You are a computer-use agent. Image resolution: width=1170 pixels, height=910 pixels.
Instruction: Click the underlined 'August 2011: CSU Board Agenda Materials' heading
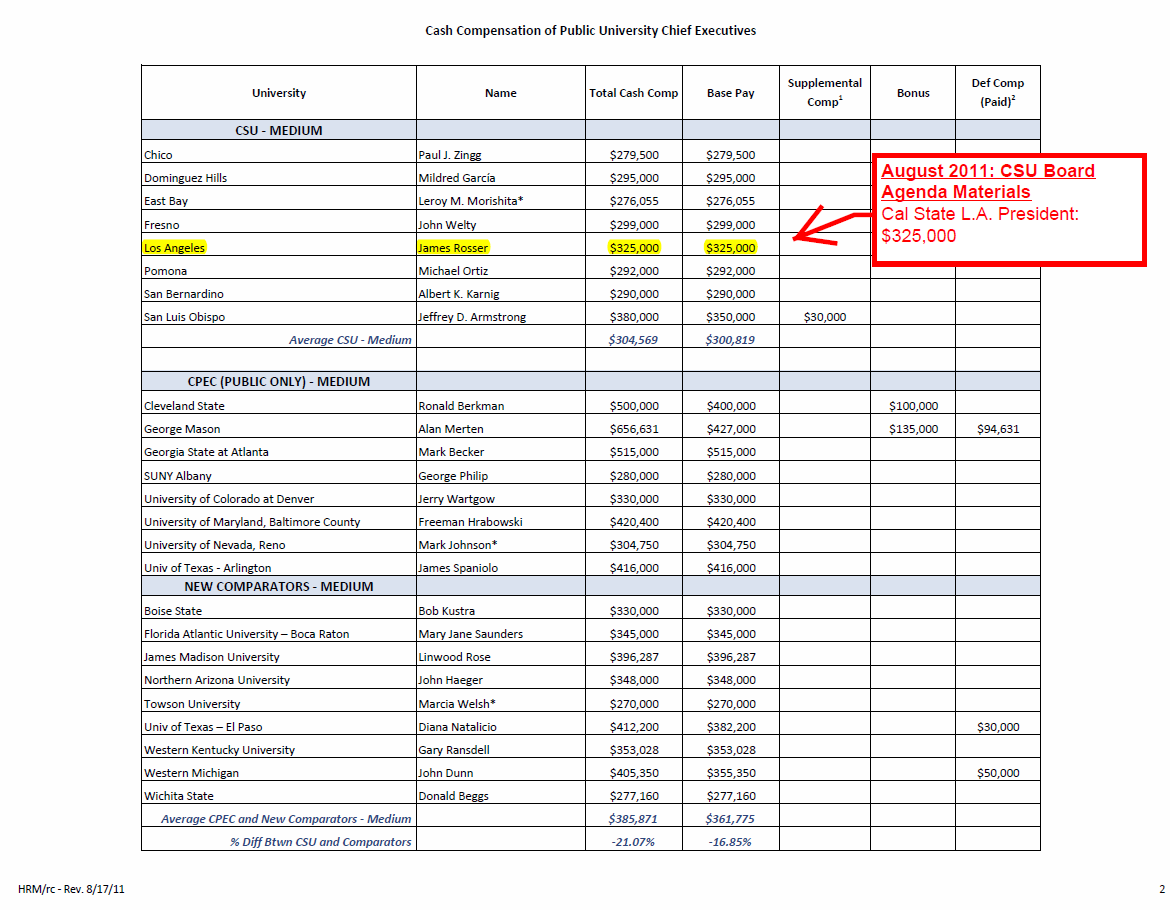[x=987, y=181]
